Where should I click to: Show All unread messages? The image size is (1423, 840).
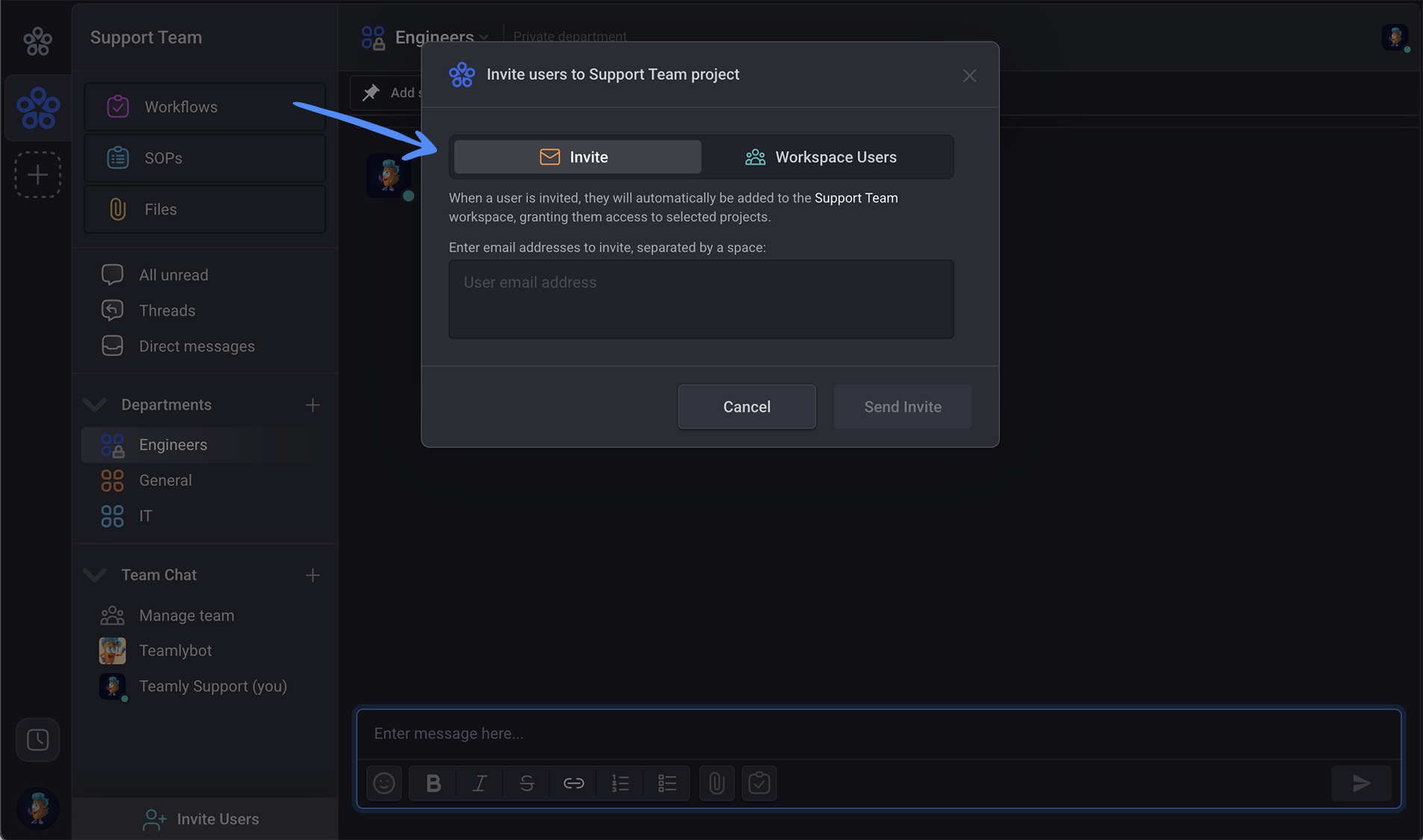pyautogui.click(x=155, y=275)
